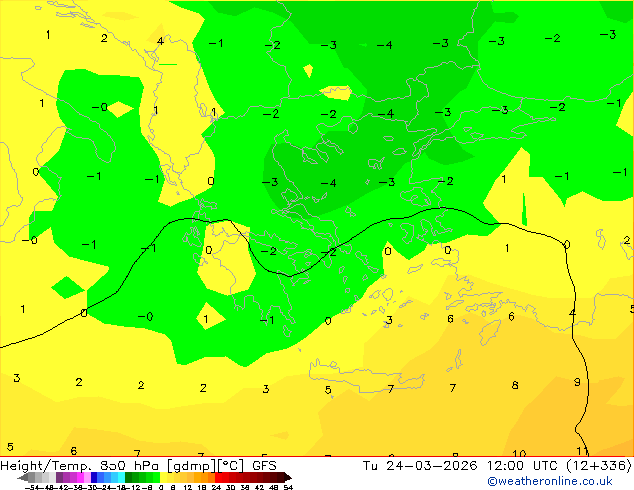Click the '(12+336)' forecast offset text
This screenshot has width=634, height=490.
599,466
